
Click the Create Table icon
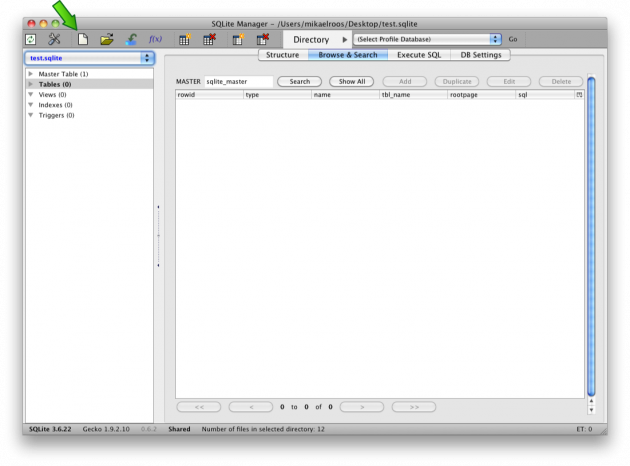coord(185,39)
